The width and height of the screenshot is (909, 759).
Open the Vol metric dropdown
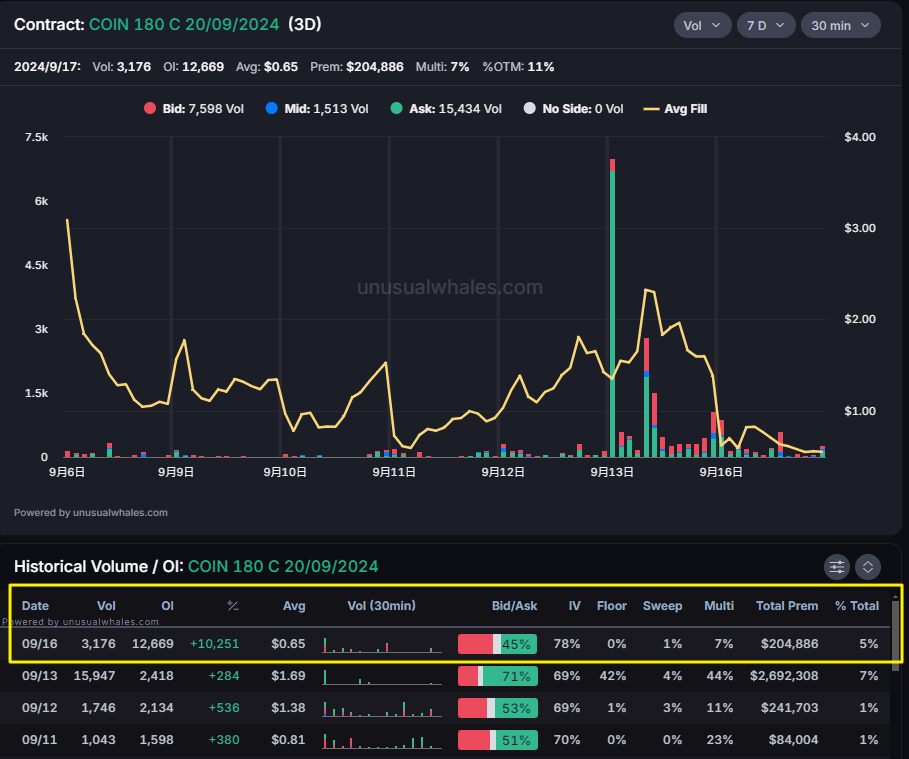tap(702, 25)
